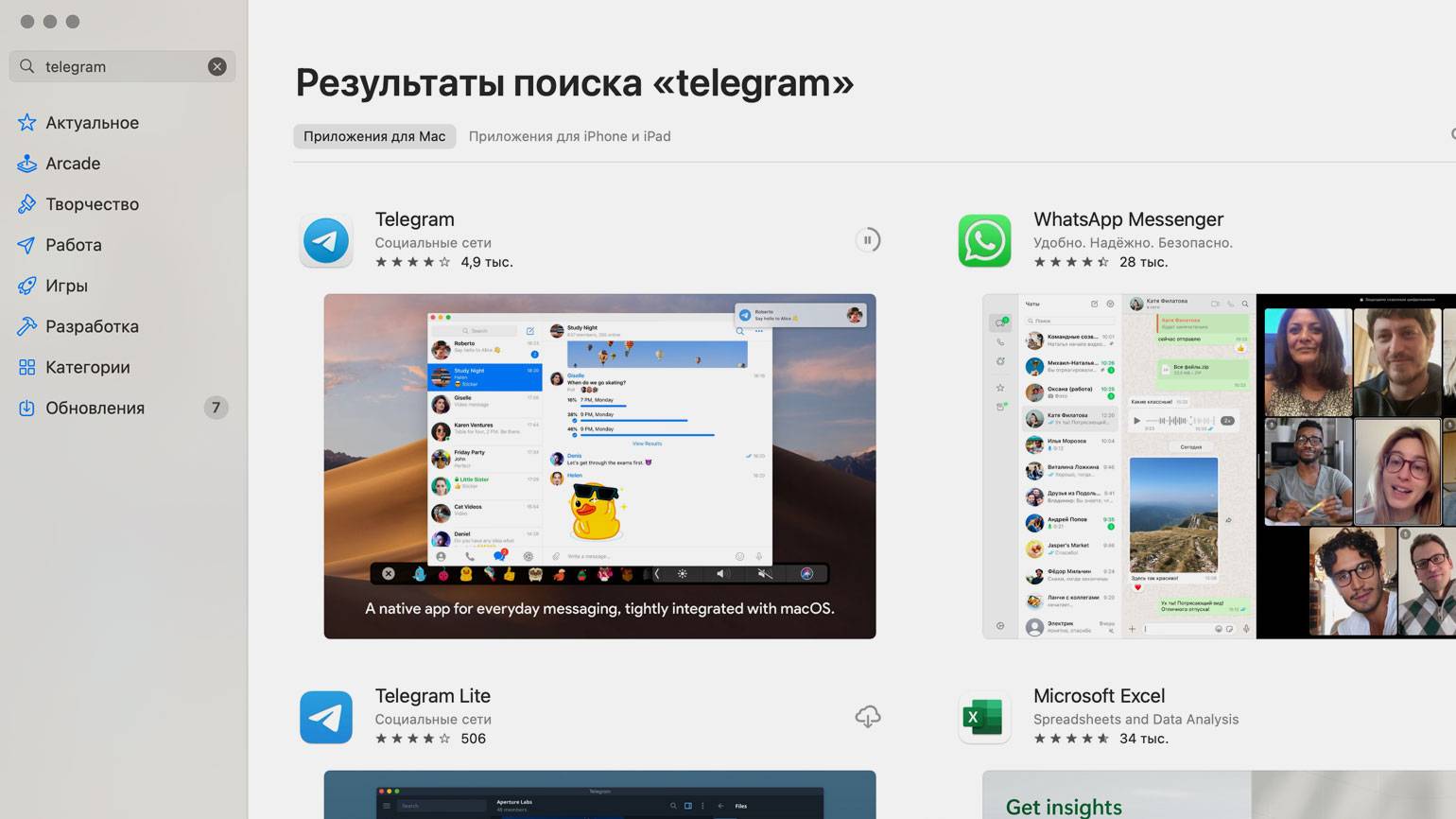Screen dimensions: 1456x819
Task: Click the search field containing telegram
Action: click(122, 66)
